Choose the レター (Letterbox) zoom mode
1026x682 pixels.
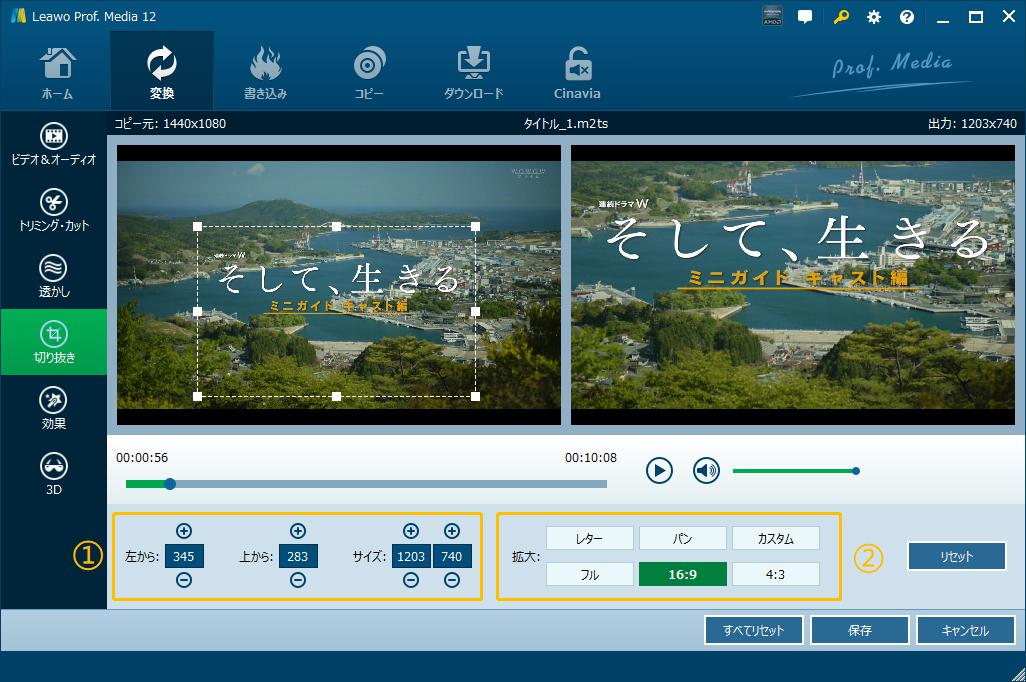pyautogui.click(x=590, y=538)
